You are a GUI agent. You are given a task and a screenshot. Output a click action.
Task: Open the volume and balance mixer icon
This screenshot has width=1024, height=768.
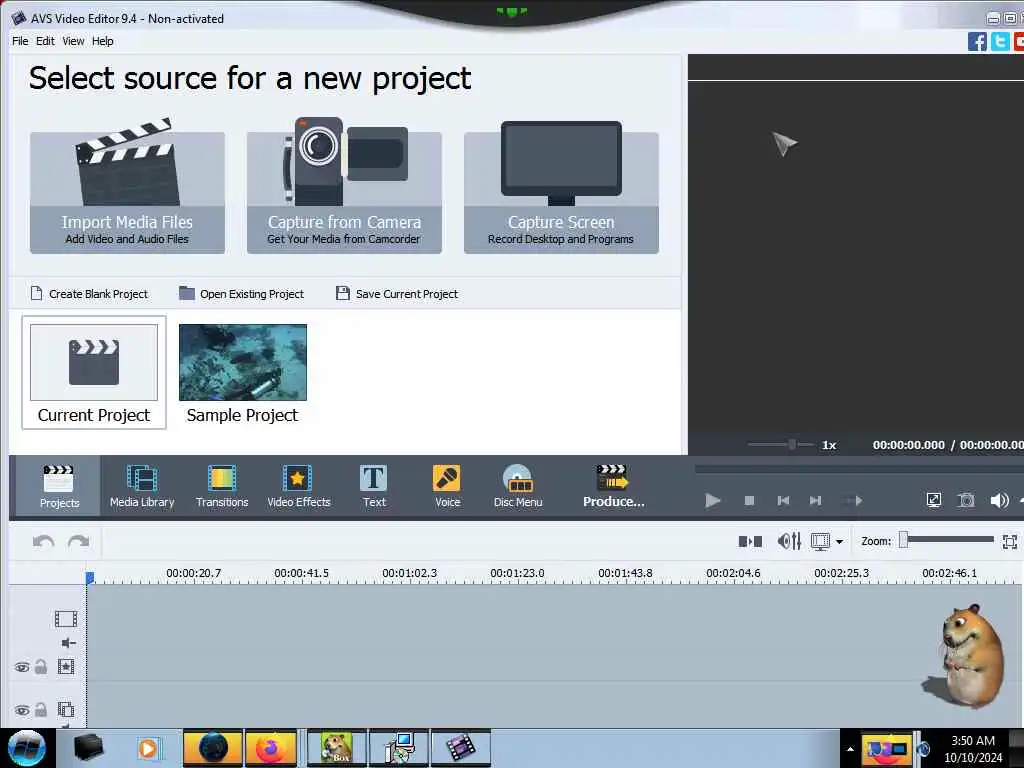(789, 541)
